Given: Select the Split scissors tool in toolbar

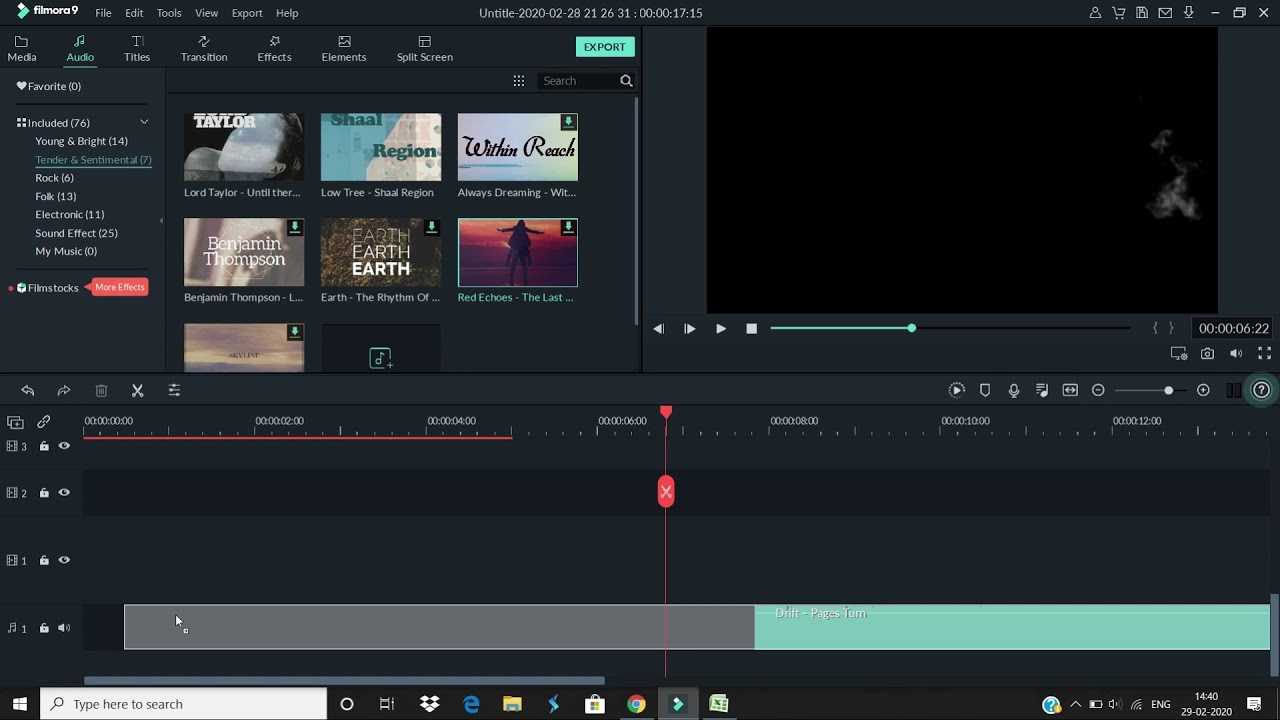Looking at the screenshot, I should click(138, 390).
